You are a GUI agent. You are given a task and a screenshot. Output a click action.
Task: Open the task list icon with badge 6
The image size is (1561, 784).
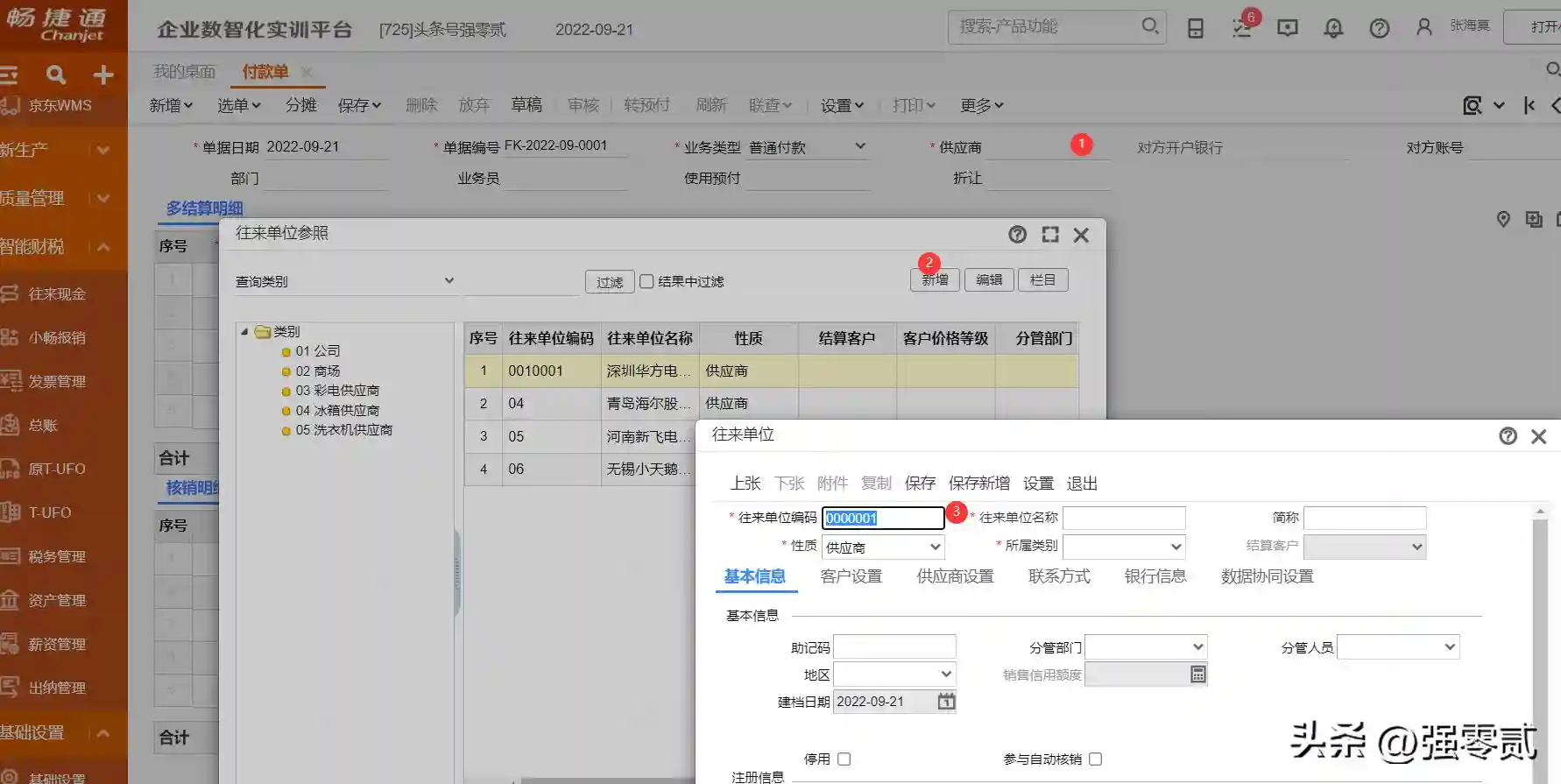point(1241,28)
